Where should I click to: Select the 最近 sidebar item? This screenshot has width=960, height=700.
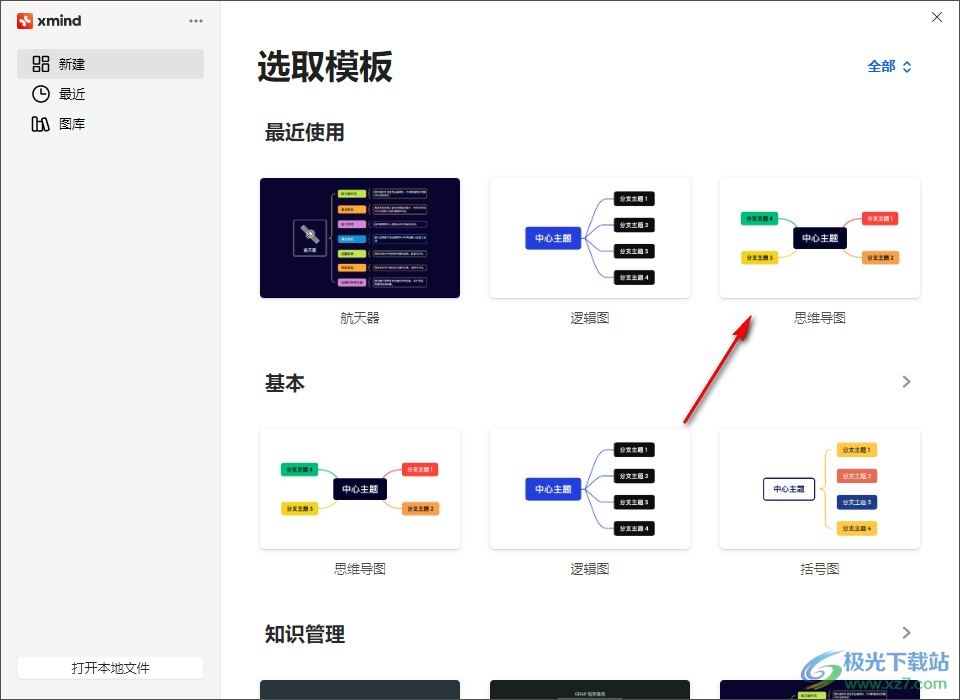(x=110, y=94)
